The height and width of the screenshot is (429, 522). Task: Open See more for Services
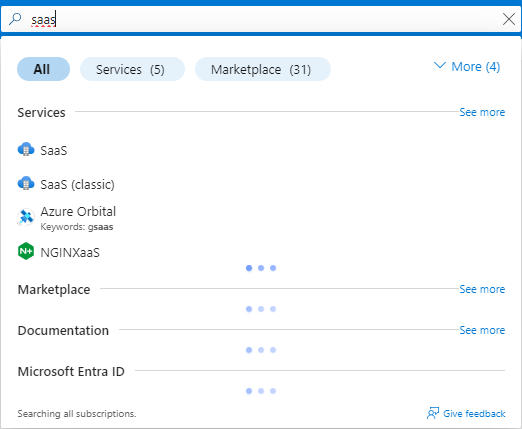click(x=482, y=112)
